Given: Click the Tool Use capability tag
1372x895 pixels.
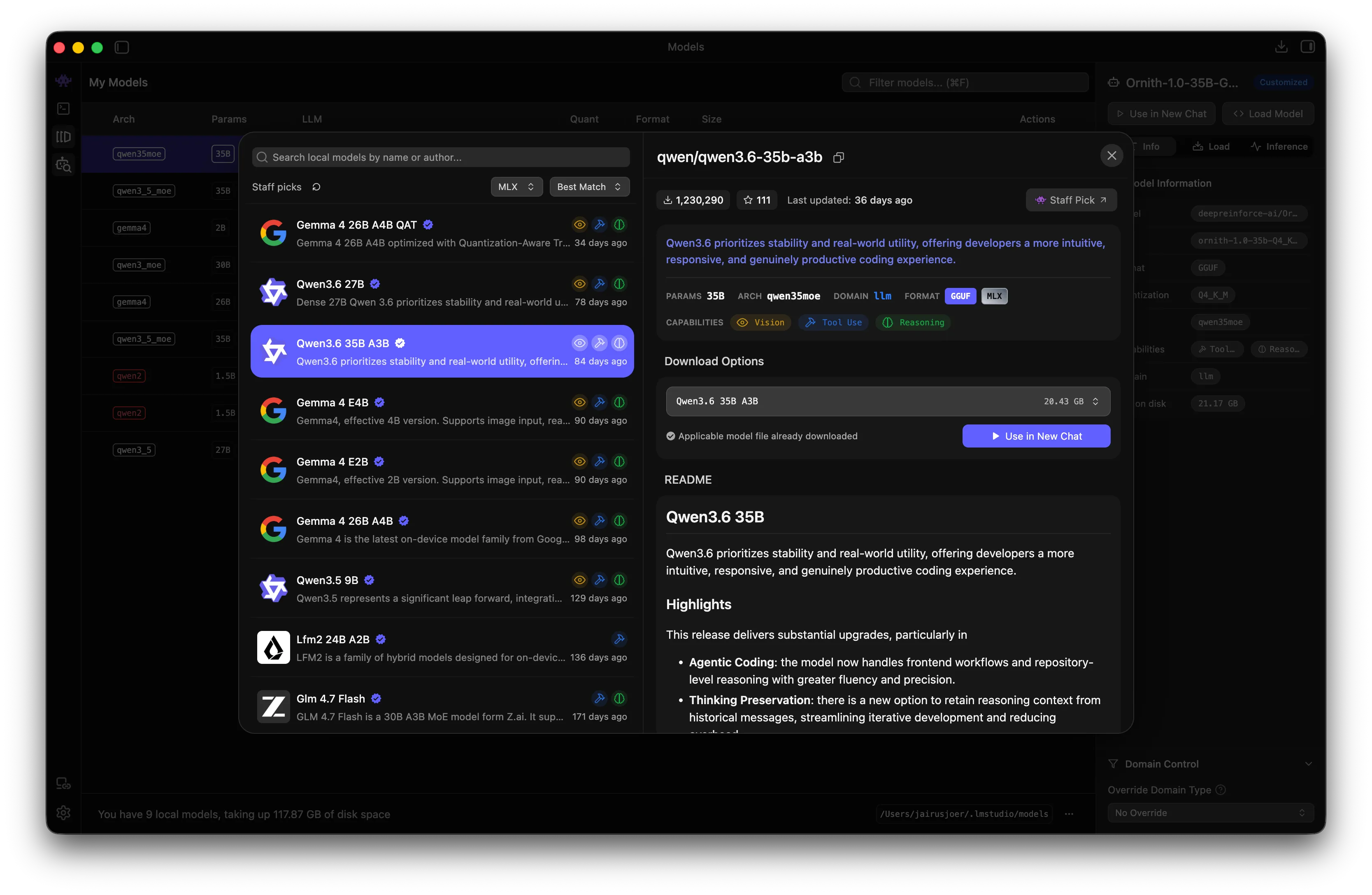Looking at the screenshot, I should pyautogui.click(x=834, y=323).
